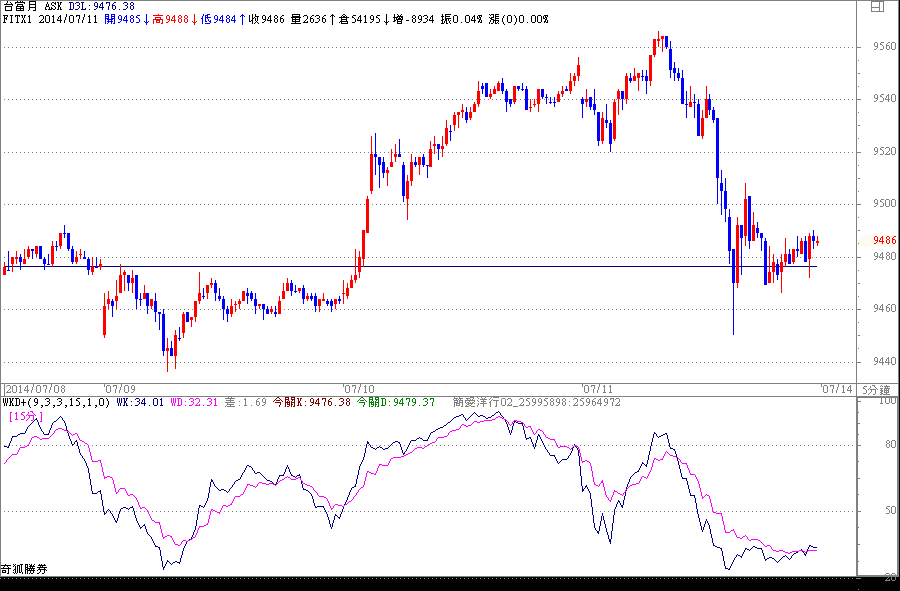Click the window layout icon at top right

click(x=877, y=7)
